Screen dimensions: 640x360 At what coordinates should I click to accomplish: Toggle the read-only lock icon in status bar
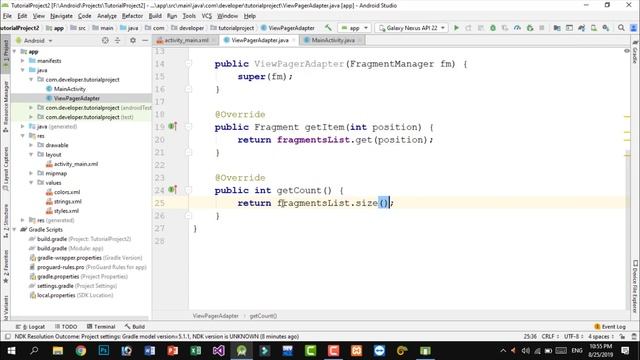(622, 336)
